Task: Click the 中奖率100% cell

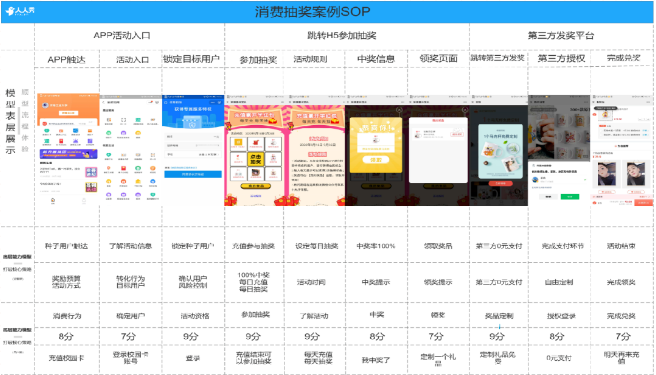Action: (376, 246)
